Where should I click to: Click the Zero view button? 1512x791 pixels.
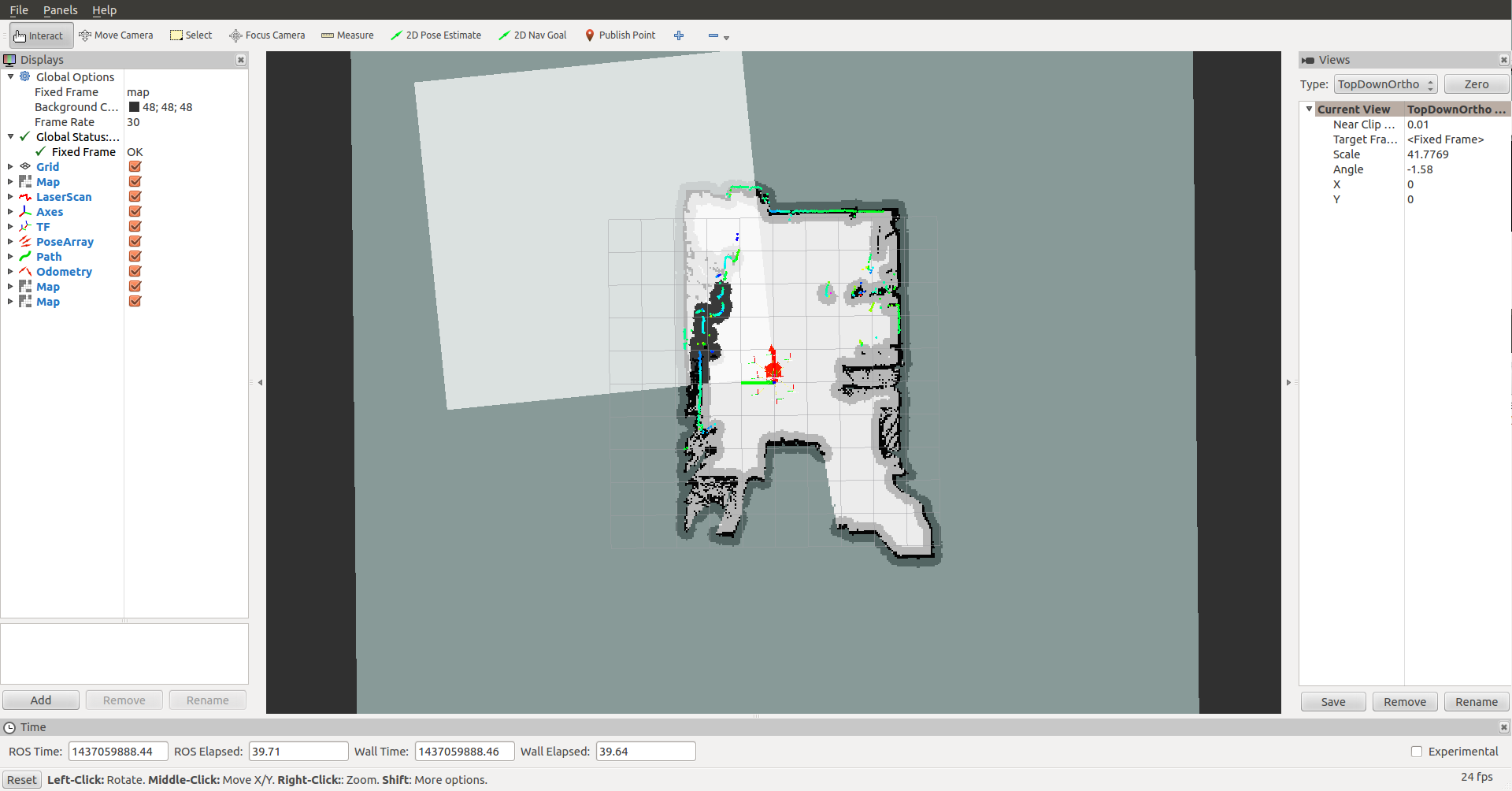point(1477,84)
